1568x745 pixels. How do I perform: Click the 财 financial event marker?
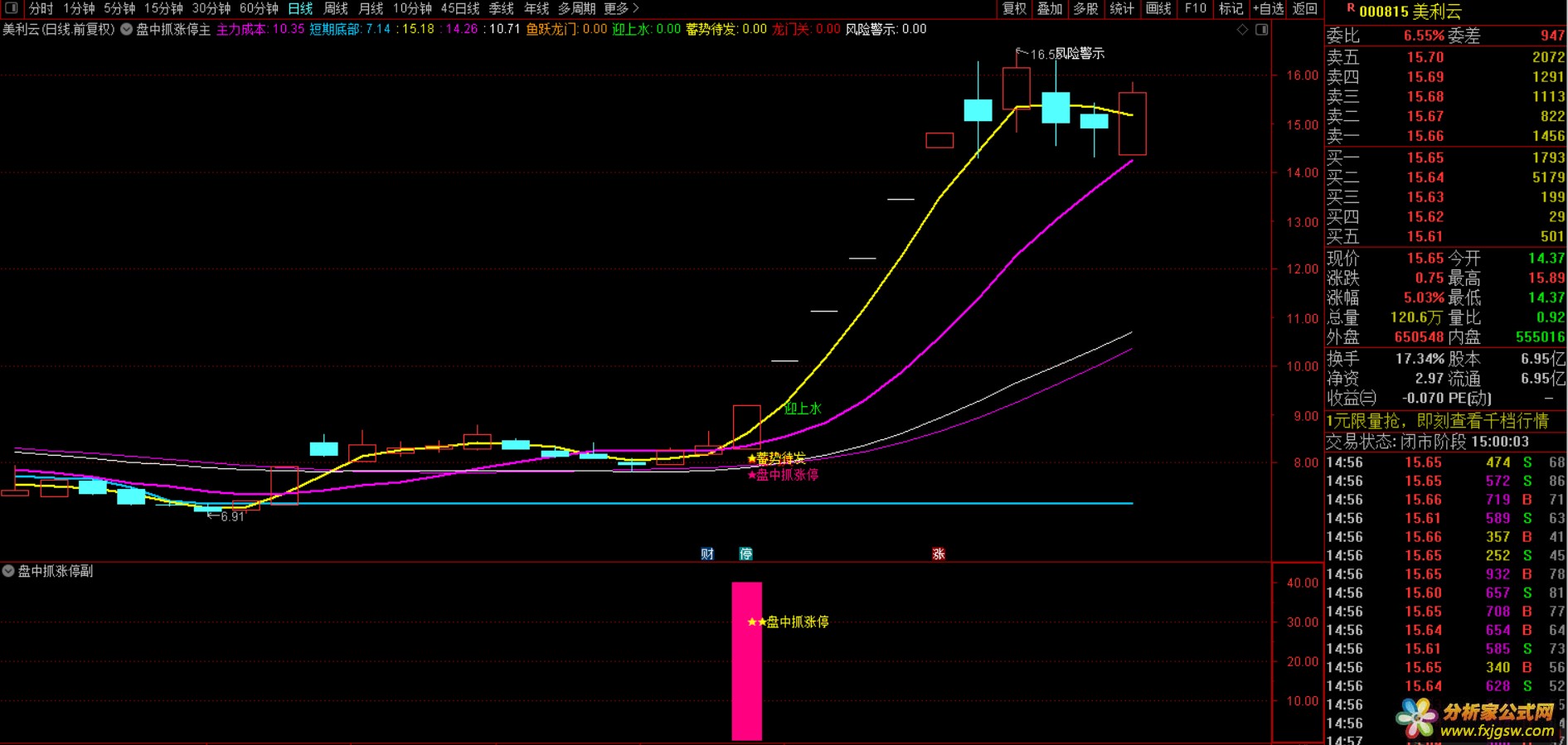click(707, 554)
